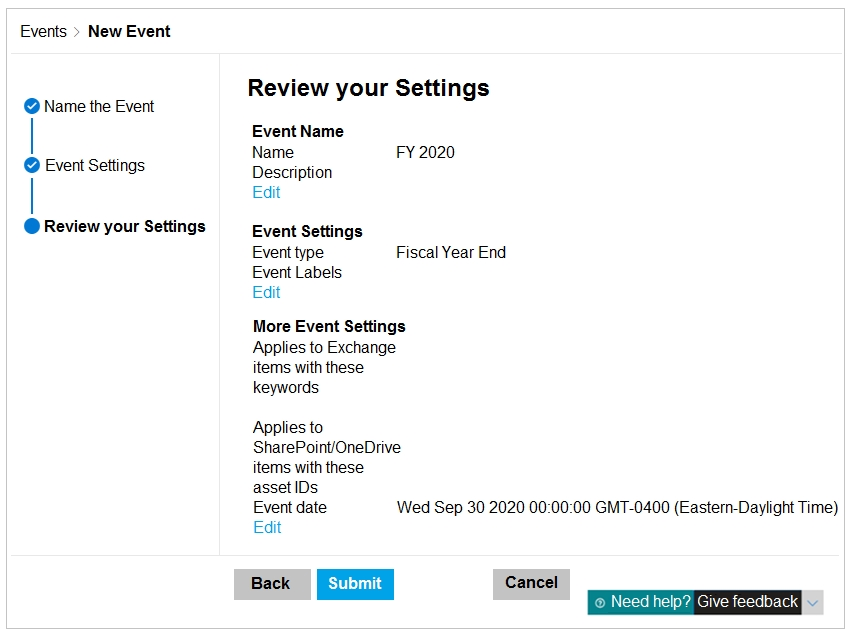The height and width of the screenshot is (639, 851).
Task: Click the breadcrumb chevron after Events
Action: (77, 32)
